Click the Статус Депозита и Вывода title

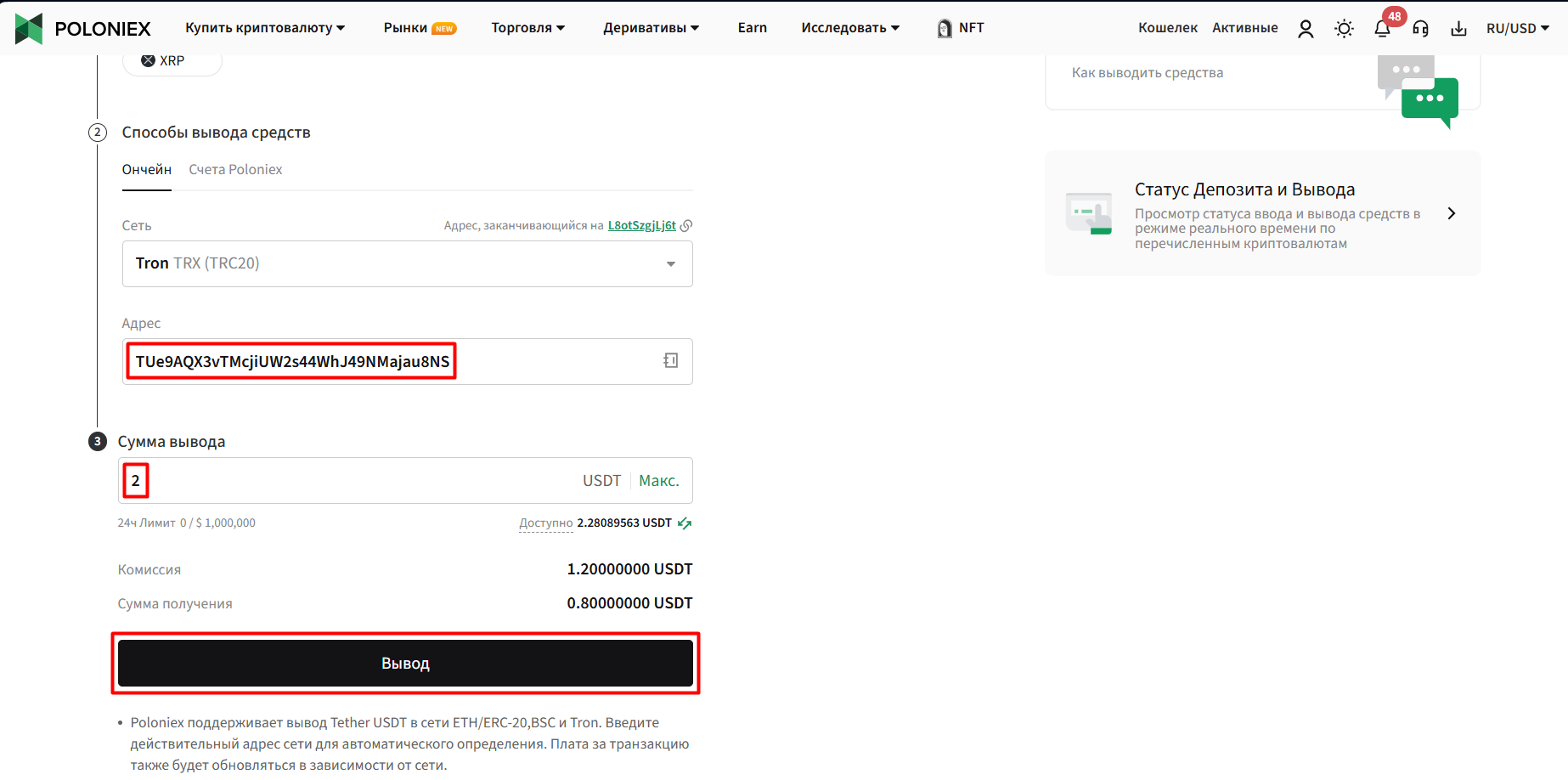pos(1245,189)
